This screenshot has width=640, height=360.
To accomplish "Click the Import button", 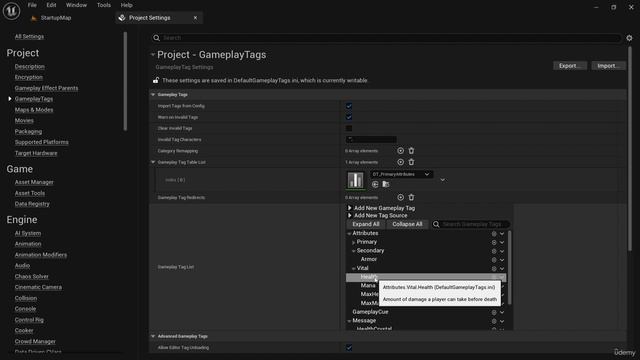I will tap(608, 66).
